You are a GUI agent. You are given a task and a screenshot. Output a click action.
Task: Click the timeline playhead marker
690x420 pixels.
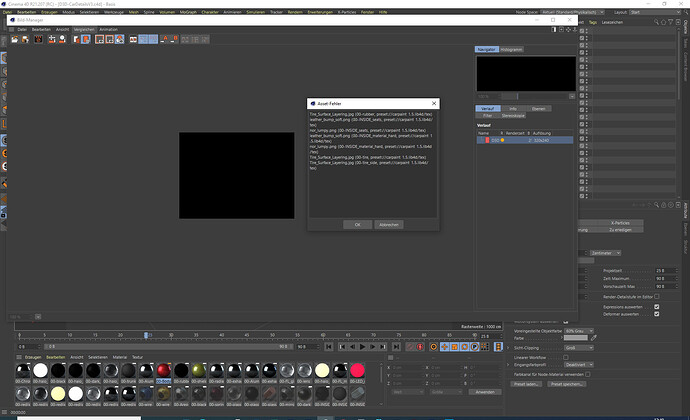[x=146, y=335]
